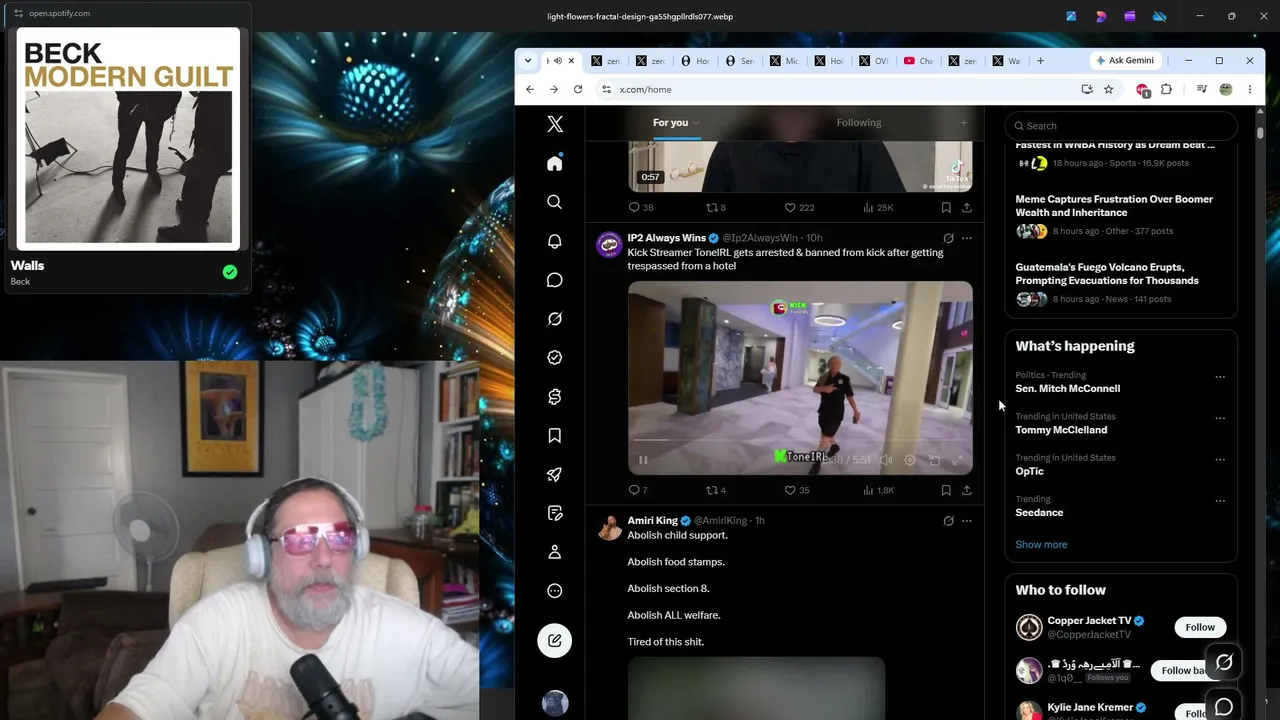Open options for OpTic trend
The image size is (1280, 720).
click(1220, 460)
